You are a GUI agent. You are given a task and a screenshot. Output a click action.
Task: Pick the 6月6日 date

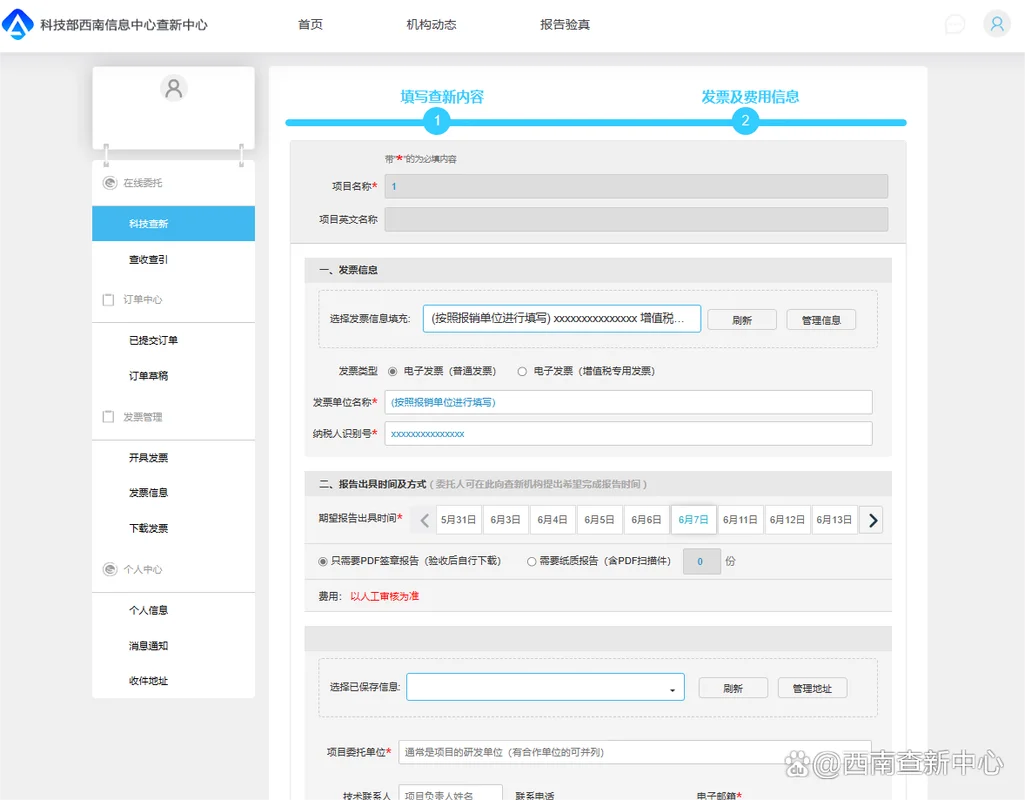(647, 520)
